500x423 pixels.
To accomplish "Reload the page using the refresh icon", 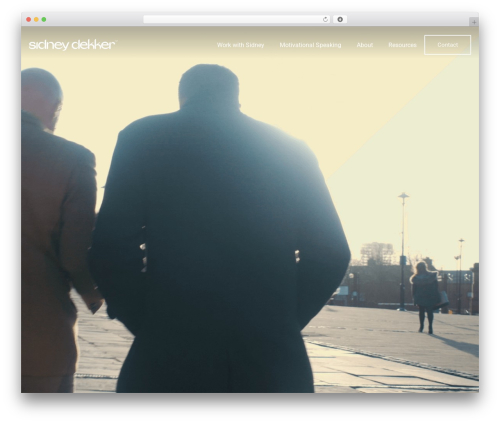I will [x=325, y=19].
